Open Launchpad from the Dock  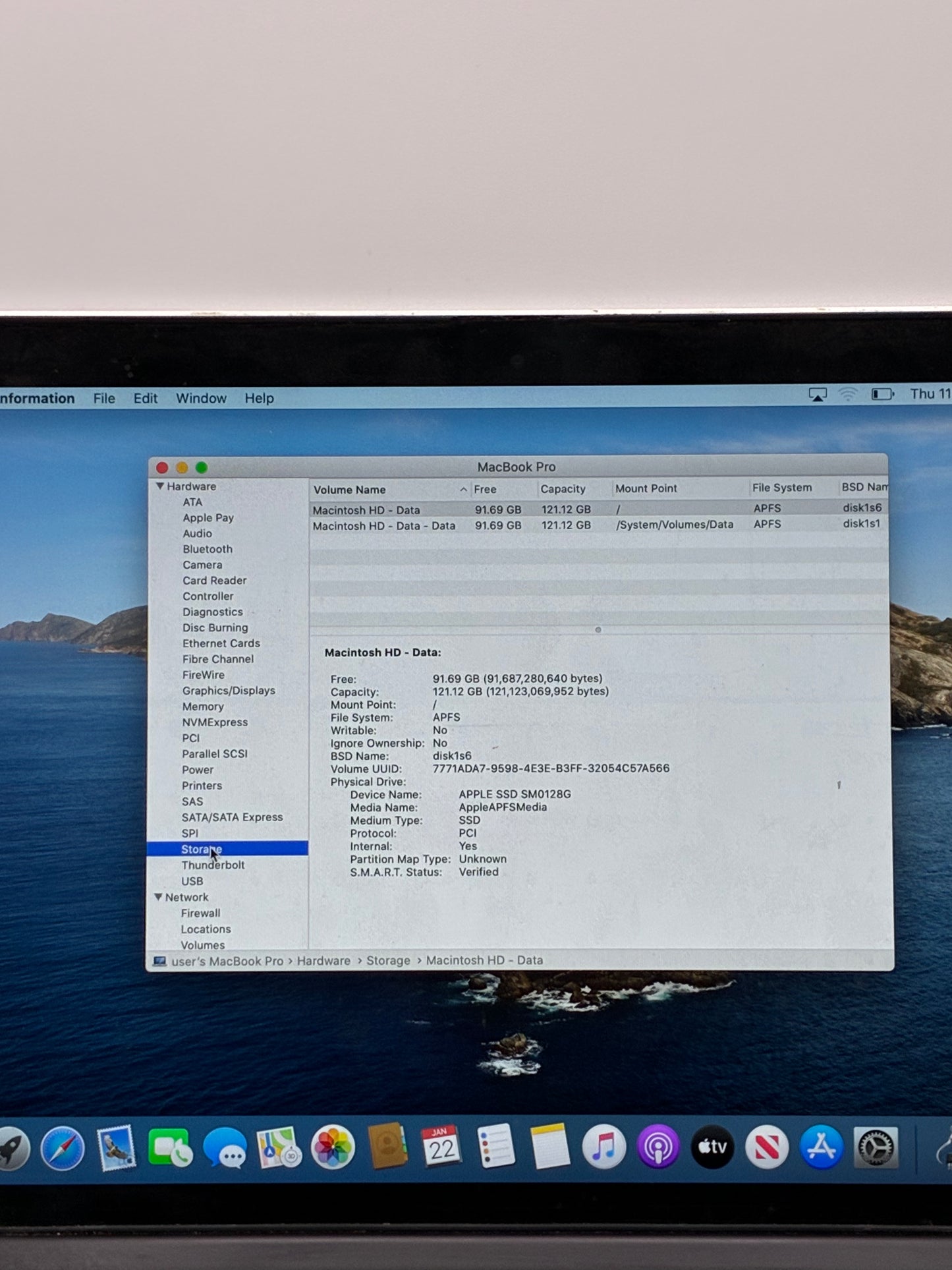[13, 1148]
